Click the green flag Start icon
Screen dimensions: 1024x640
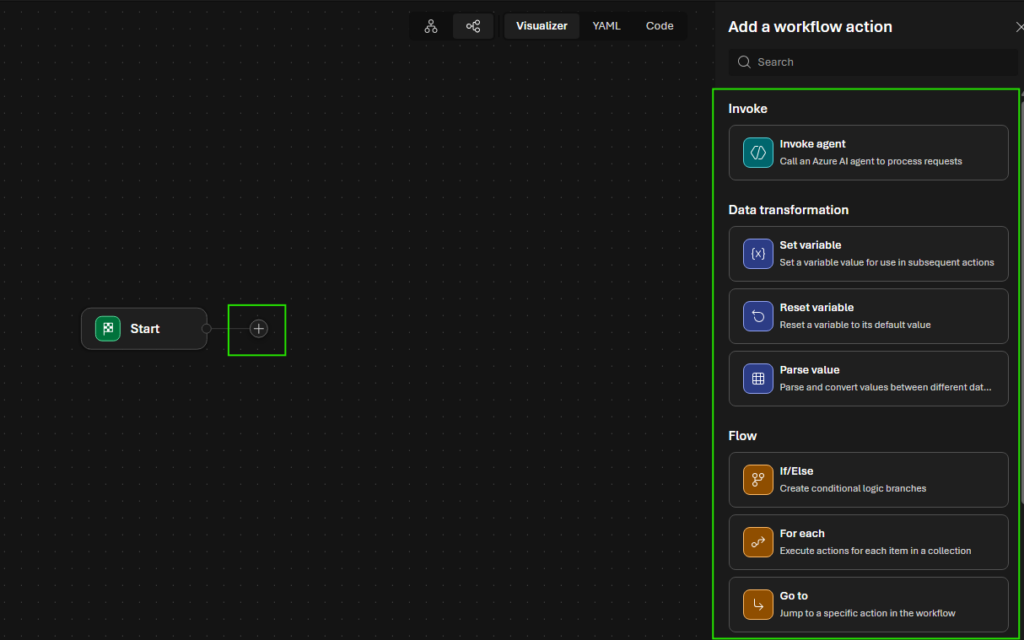(x=108, y=329)
